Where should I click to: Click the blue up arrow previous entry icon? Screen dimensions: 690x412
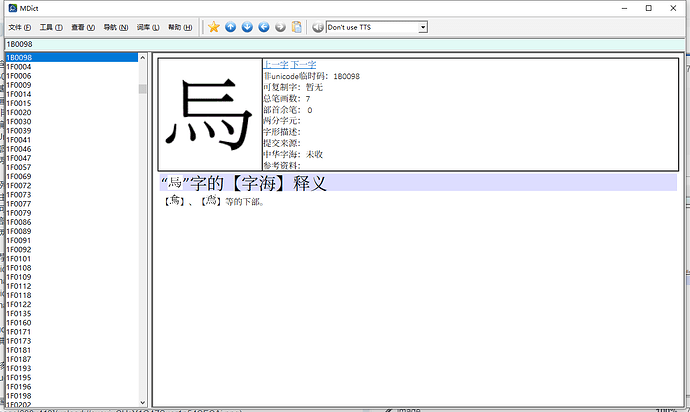(x=230, y=27)
